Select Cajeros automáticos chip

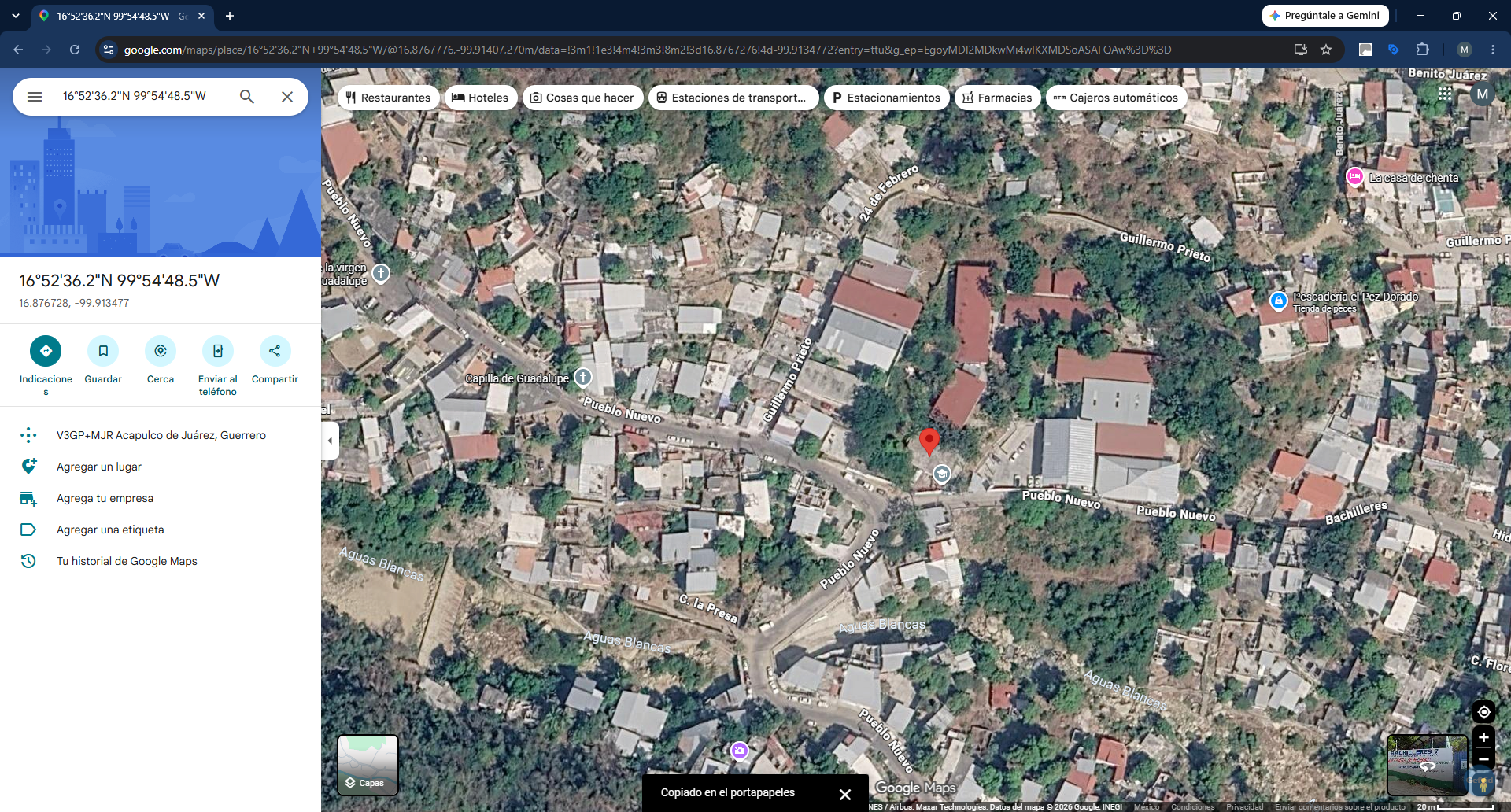coord(1116,98)
